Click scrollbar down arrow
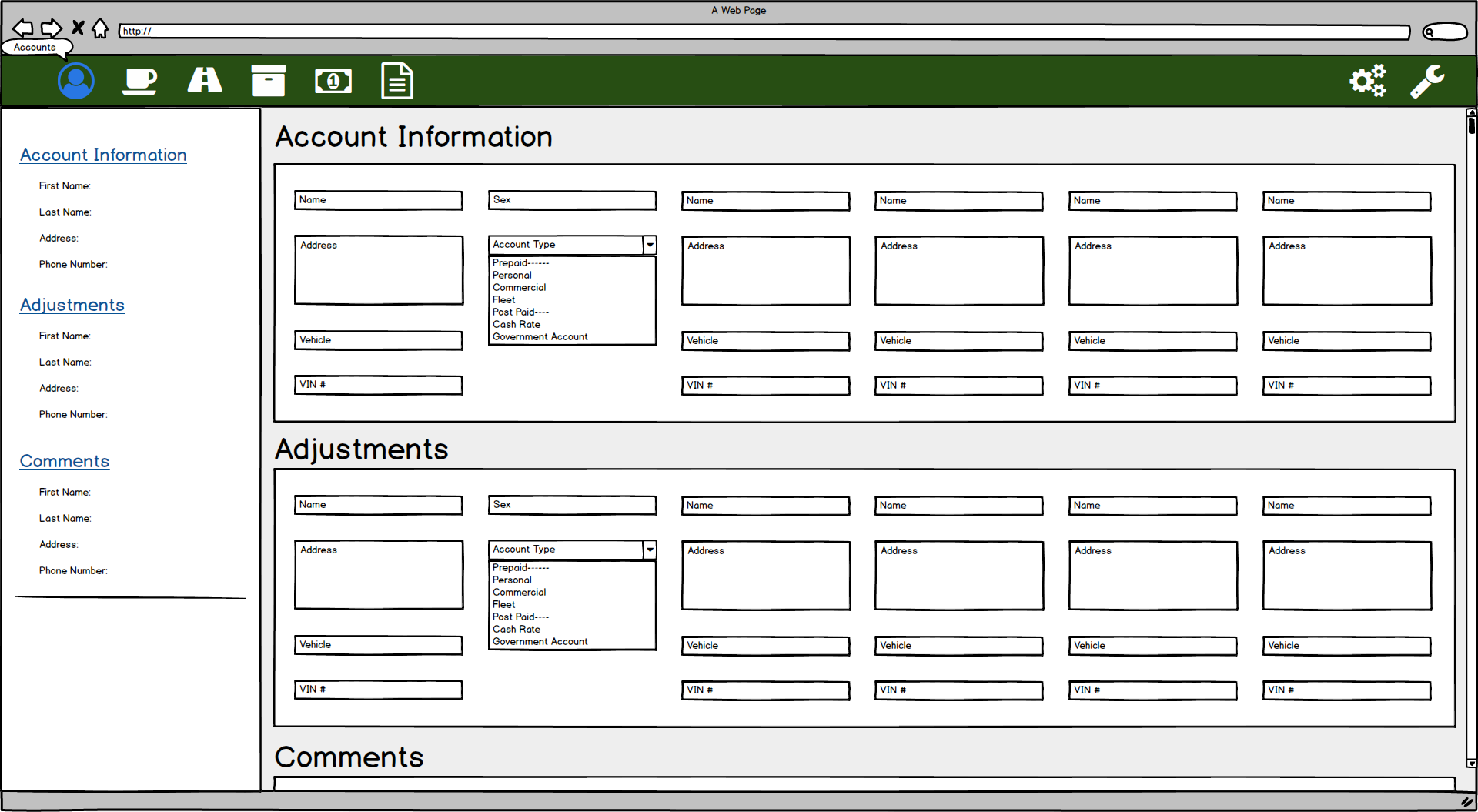Viewport: 1478px width, 812px height. 1471,764
